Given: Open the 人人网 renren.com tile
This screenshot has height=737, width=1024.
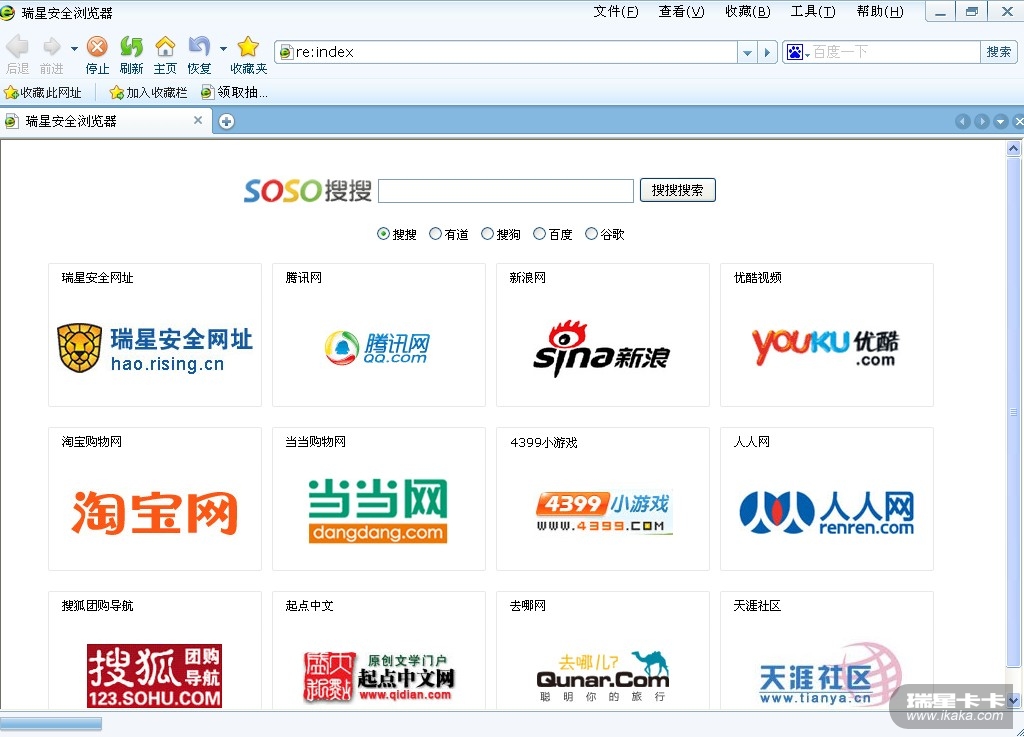Looking at the screenshot, I should (x=827, y=499).
